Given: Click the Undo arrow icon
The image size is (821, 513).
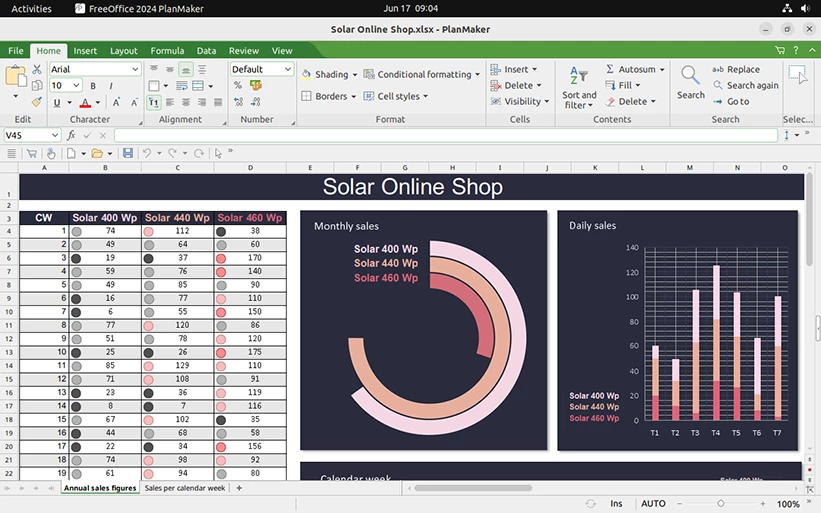Looking at the screenshot, I should coord(147,153).
